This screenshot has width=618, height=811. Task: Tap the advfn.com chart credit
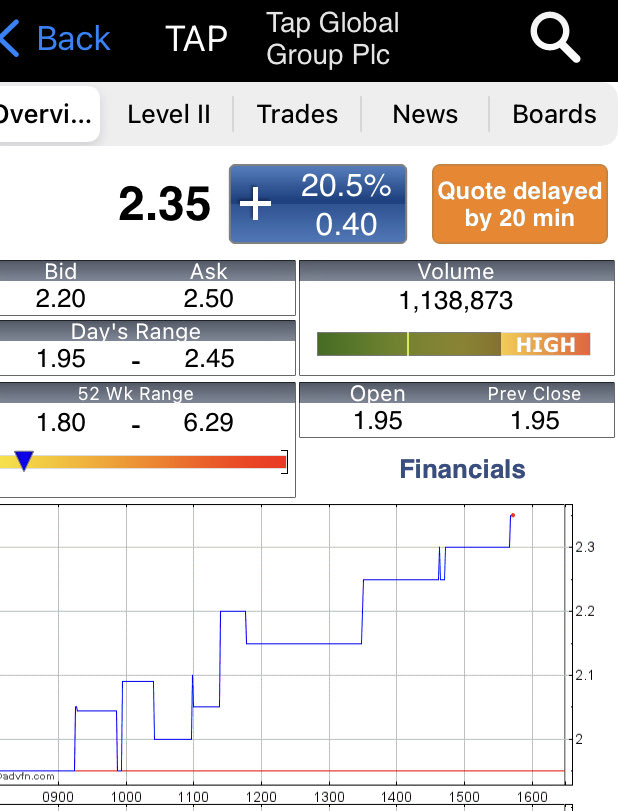(27, 776)
